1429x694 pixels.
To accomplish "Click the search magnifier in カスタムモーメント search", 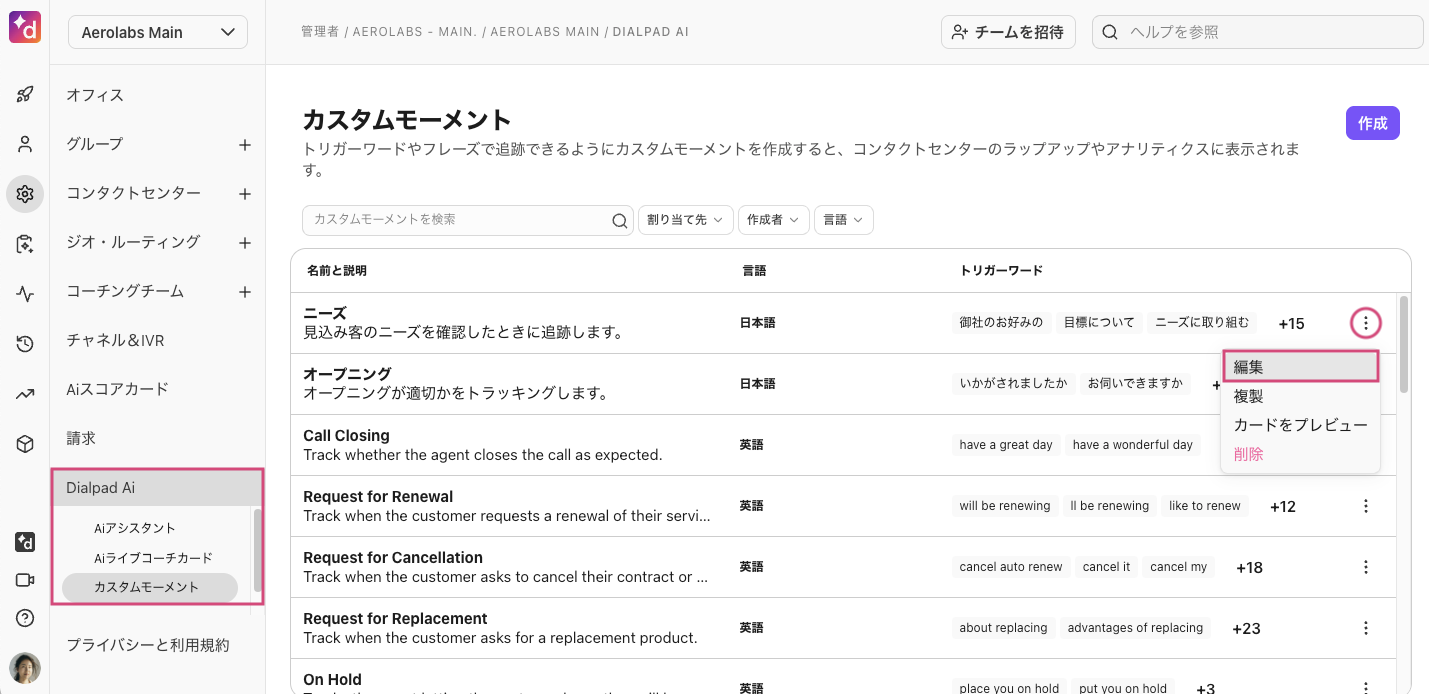I will (x=620, y=221).
